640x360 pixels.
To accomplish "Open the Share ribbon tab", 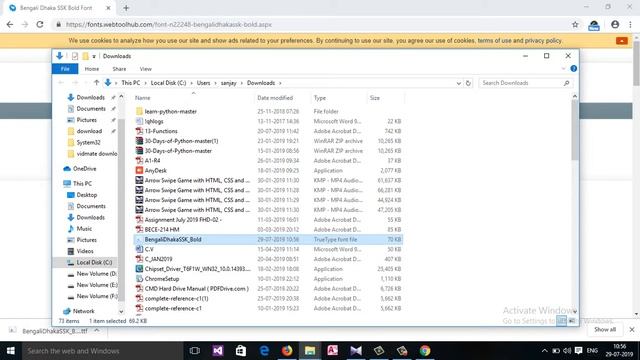I will [x=119, y=69].
